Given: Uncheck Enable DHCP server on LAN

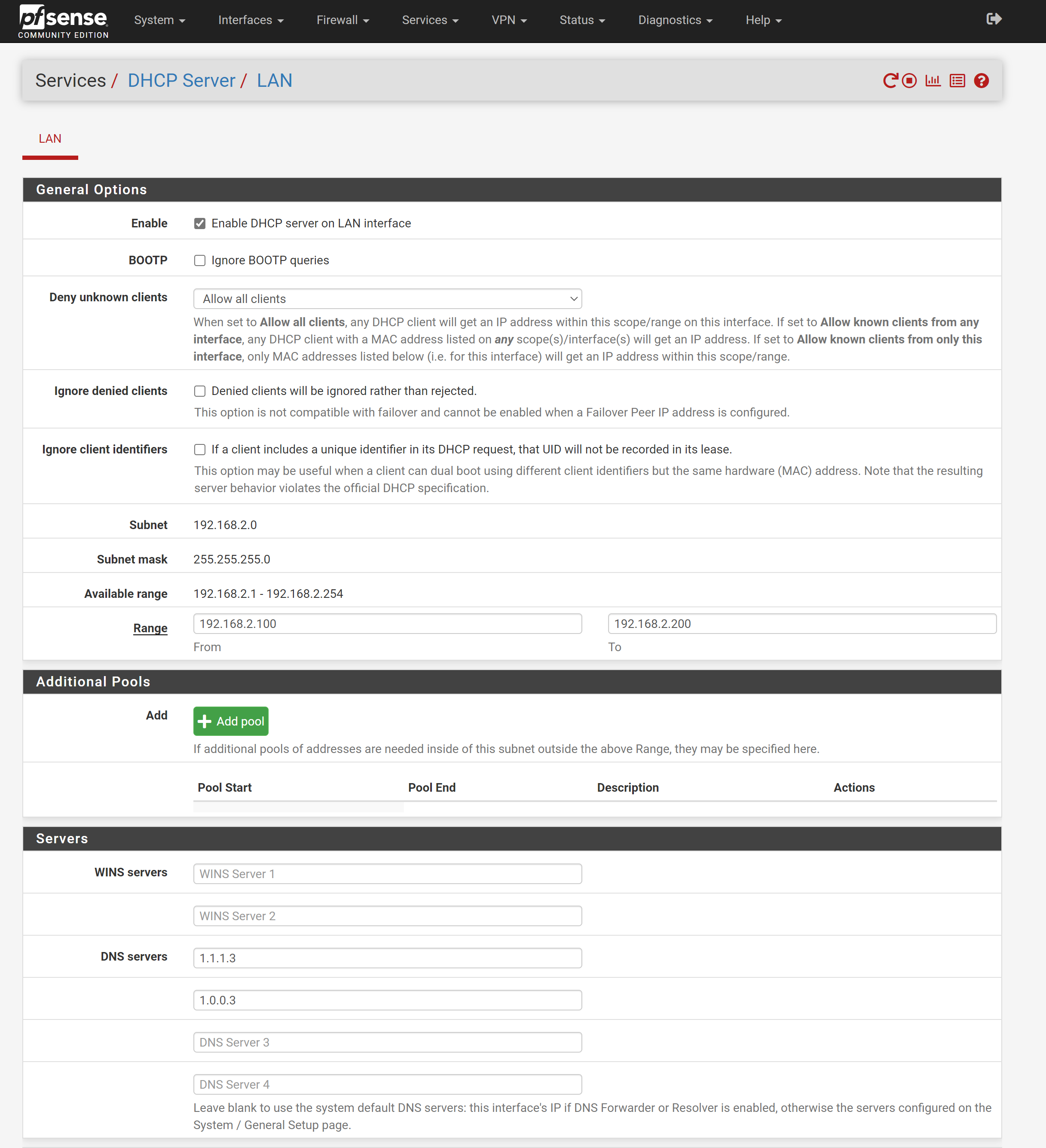Looking at the screenshot, I should click(200, 223).
